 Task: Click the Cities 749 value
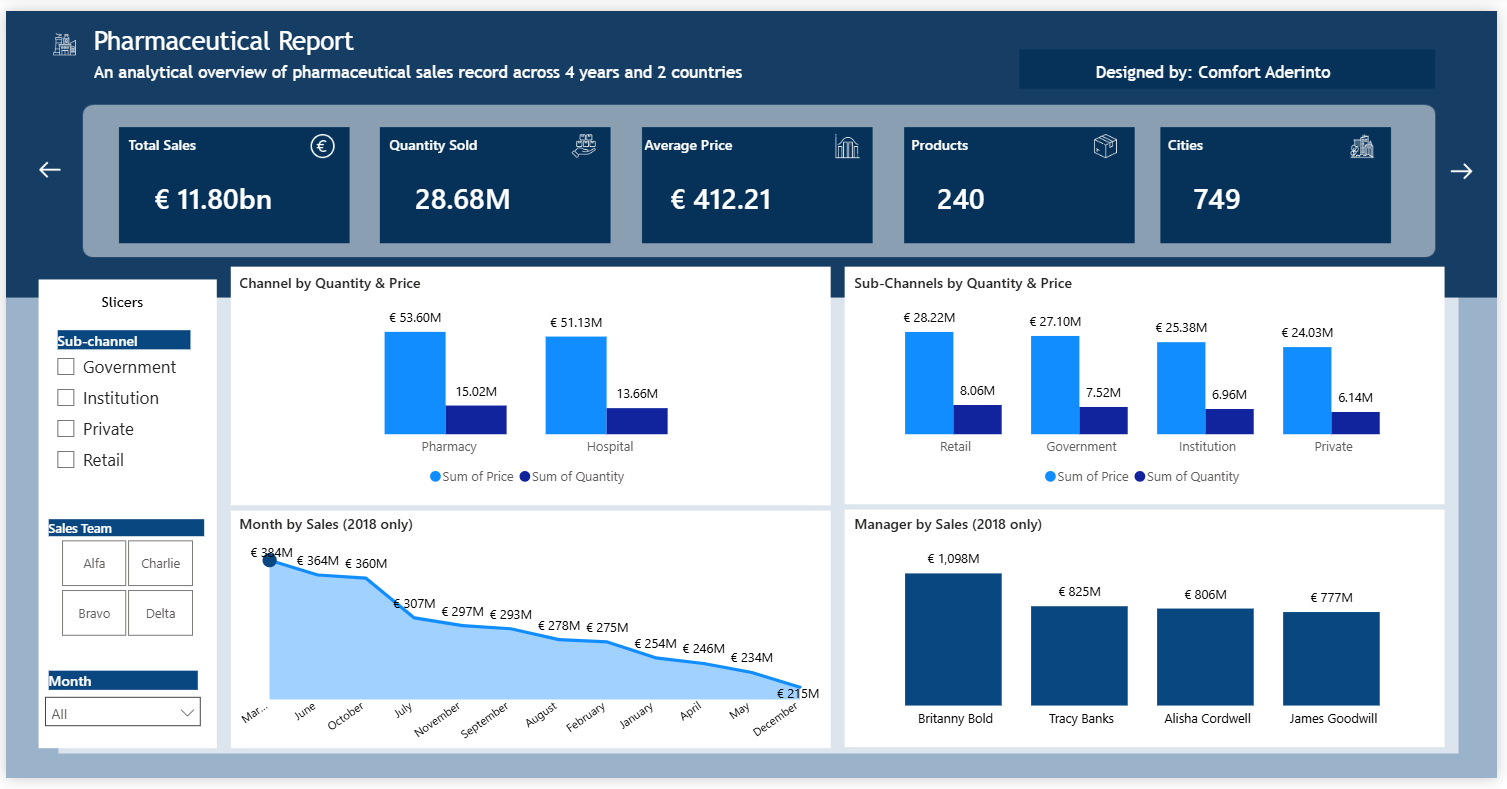coord(1217,199)
